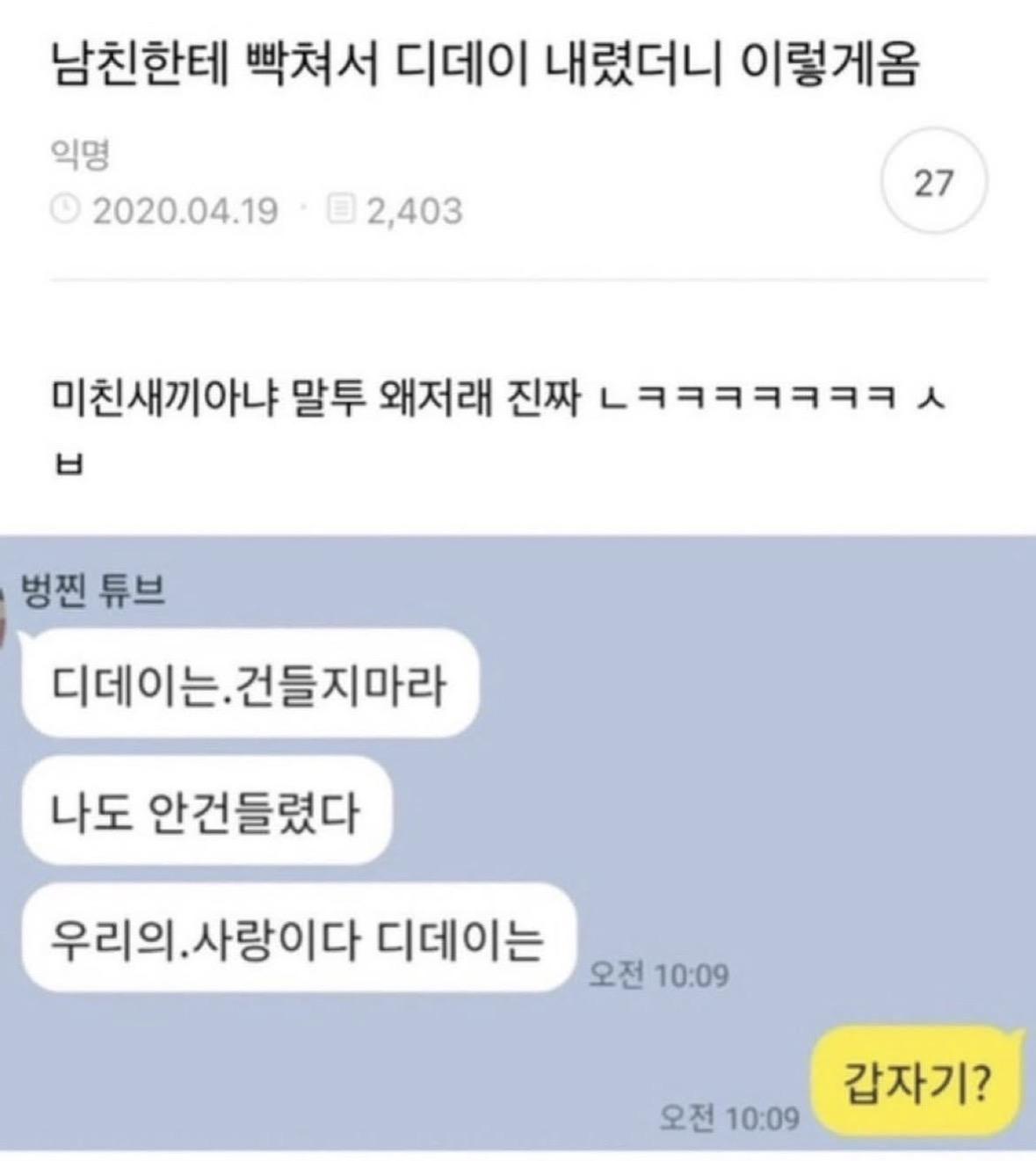Click the view count number 2,403
Screen dimensions: 1036x1161
413,211
